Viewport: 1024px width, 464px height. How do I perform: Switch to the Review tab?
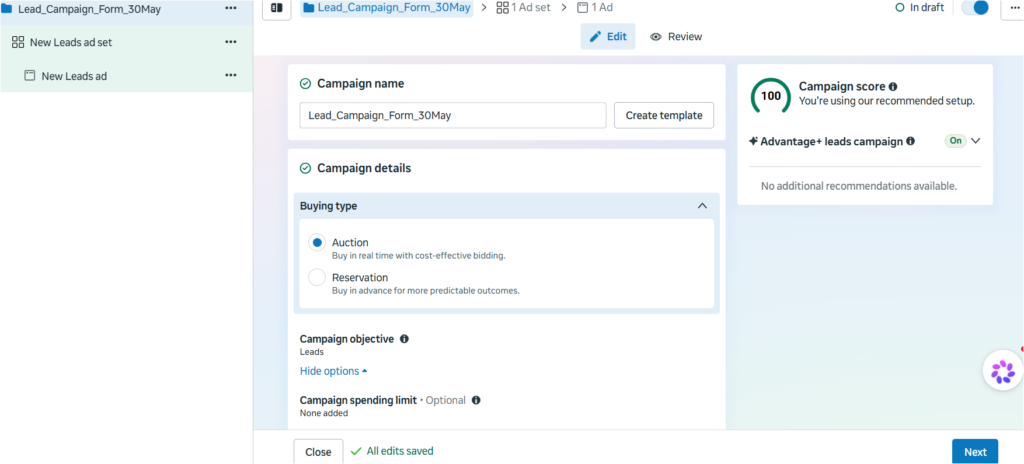click(676, 37)
